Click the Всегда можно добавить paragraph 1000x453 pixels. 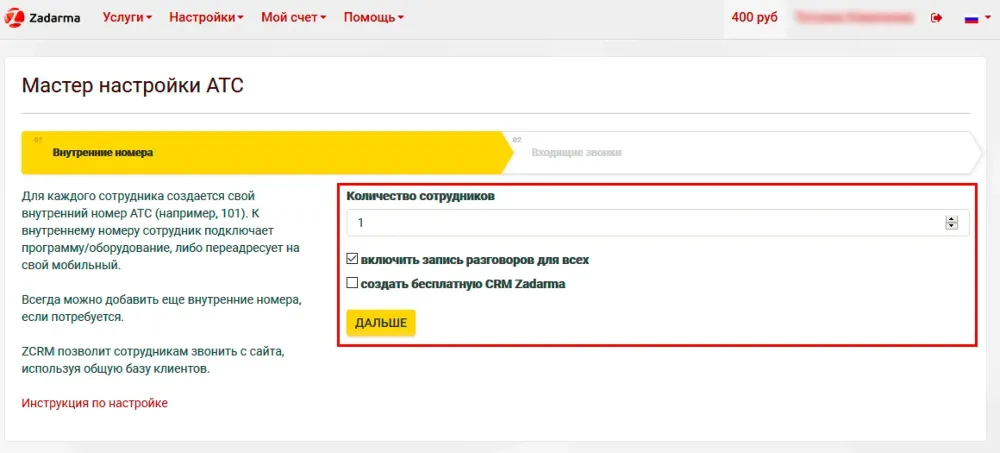coord(161,308)
